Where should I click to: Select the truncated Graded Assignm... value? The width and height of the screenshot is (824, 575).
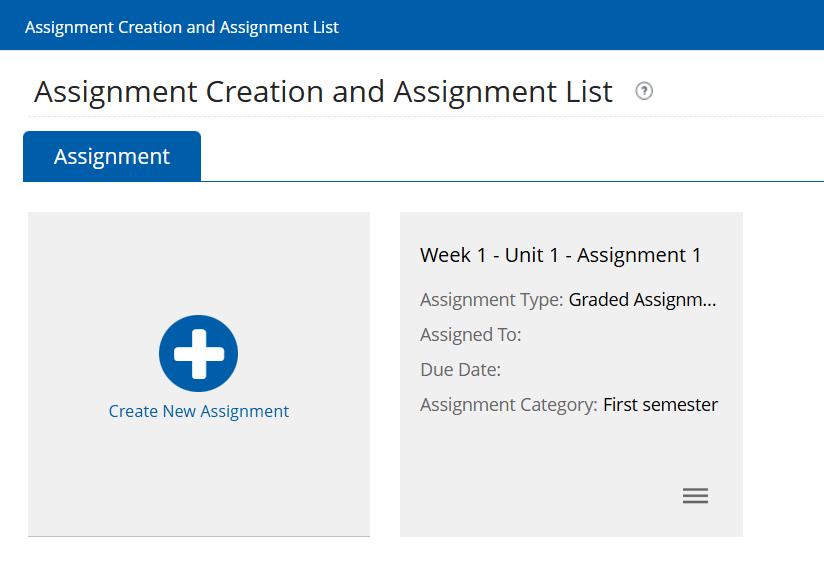pyautogui.click(x=642, y=299)
